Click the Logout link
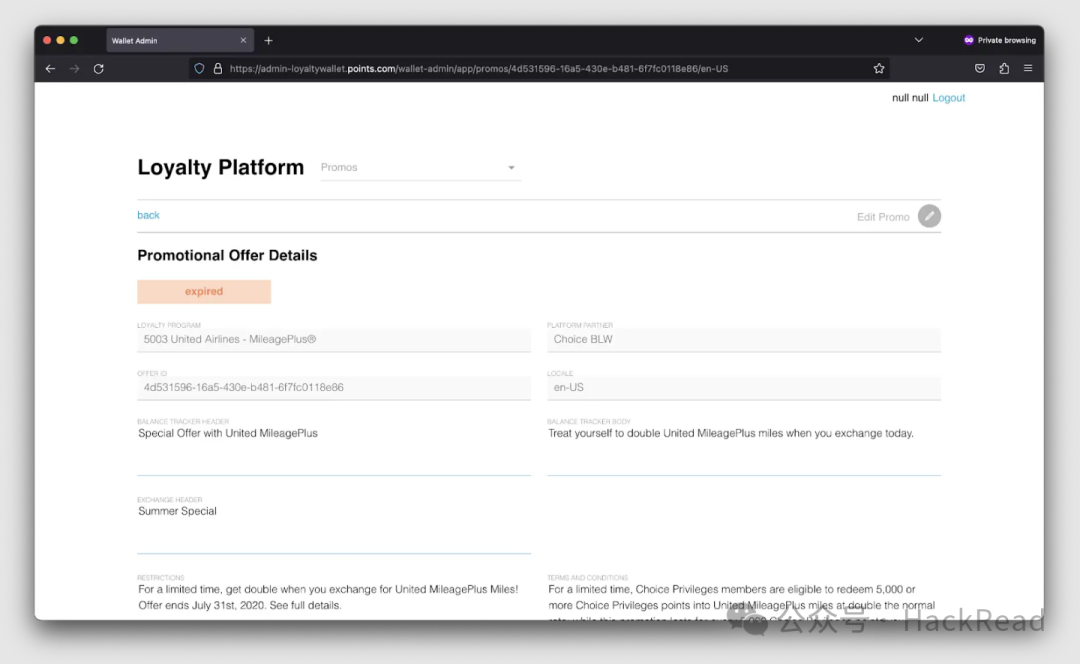Viewport: 1080px width, 664px height. 948,98
